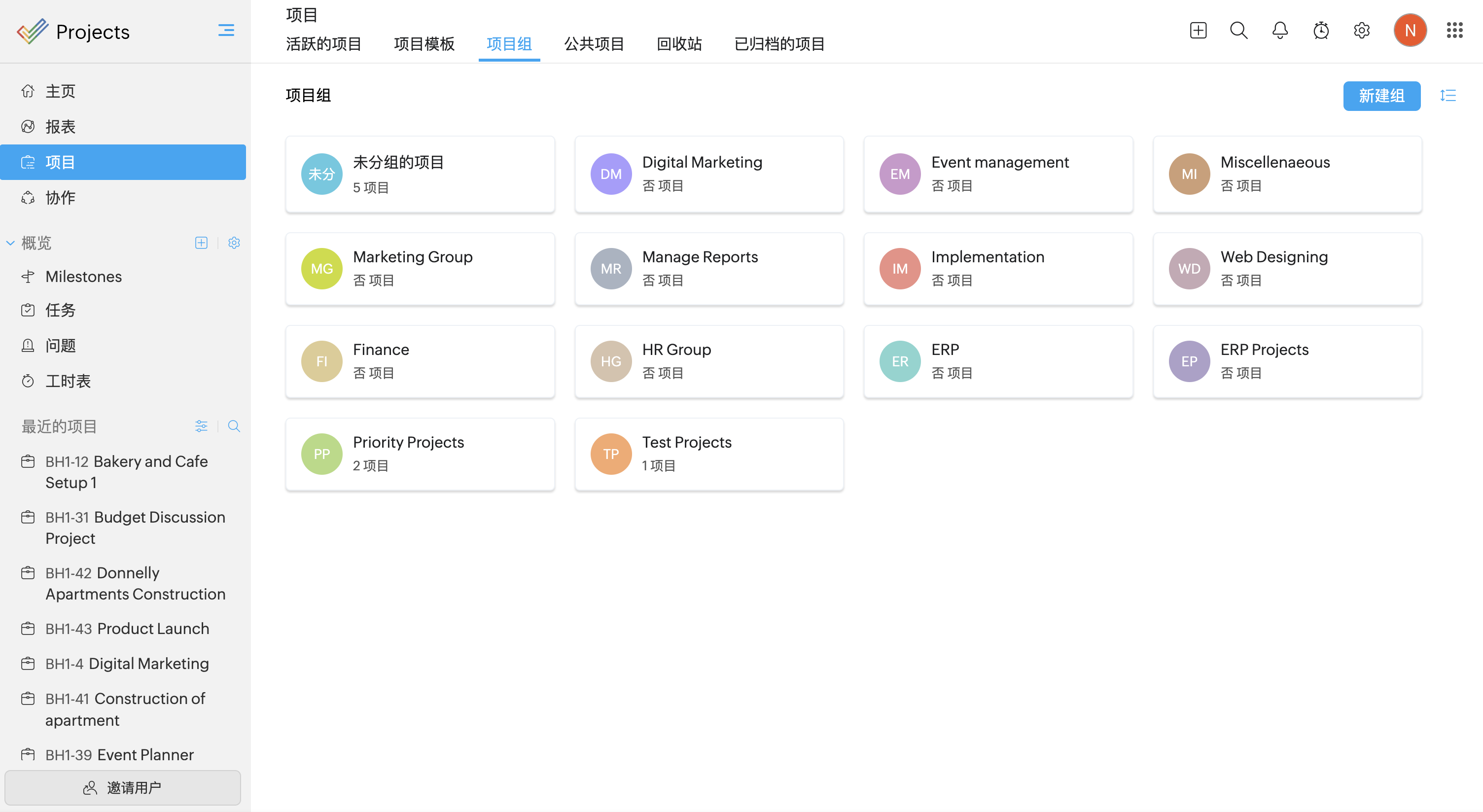Viewport: 1483px width, 812px height.
Task: Click the 邀请用户 button
Action: coord(123,787)
